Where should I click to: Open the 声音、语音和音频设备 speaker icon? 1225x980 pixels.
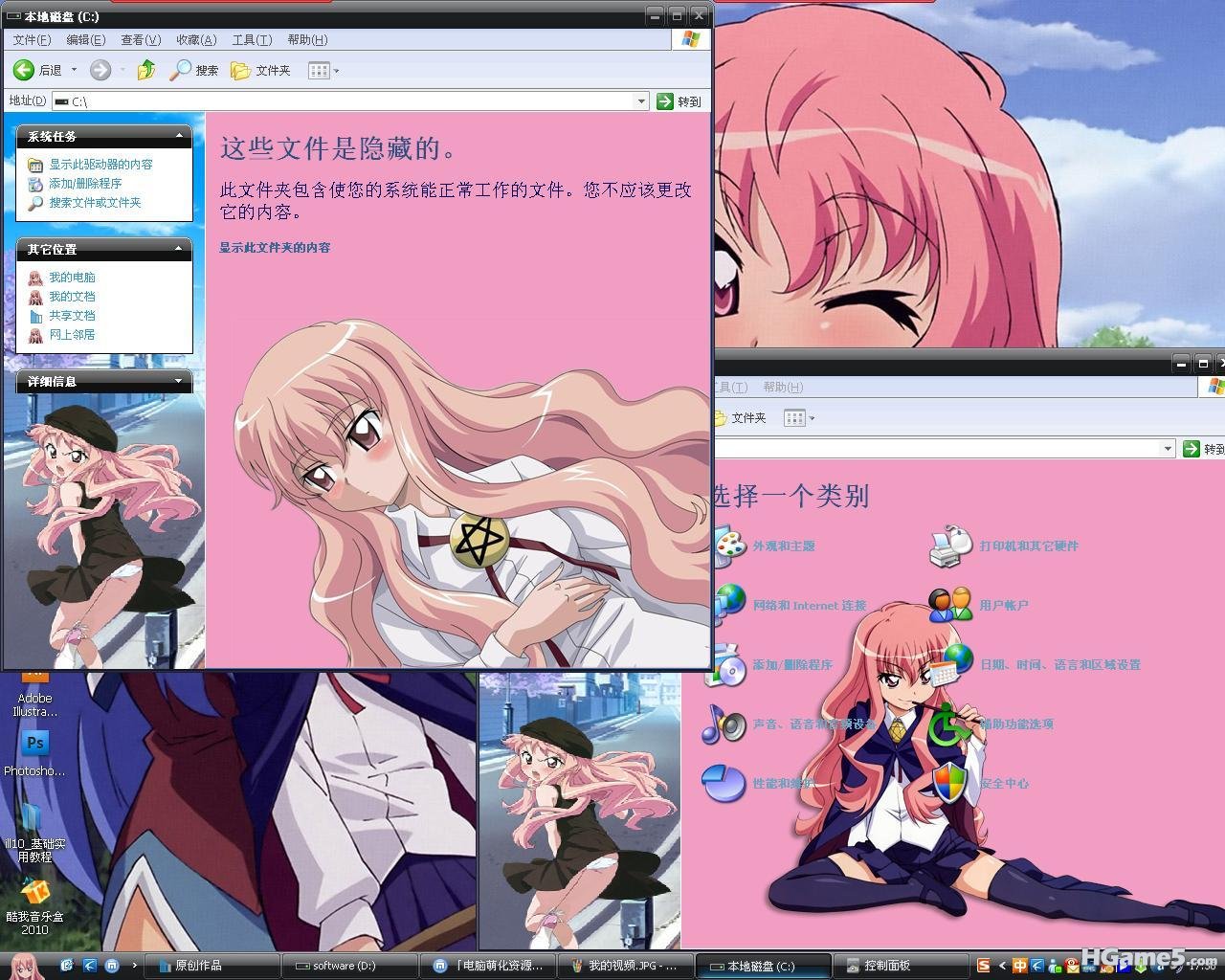[x=724, y=724]
